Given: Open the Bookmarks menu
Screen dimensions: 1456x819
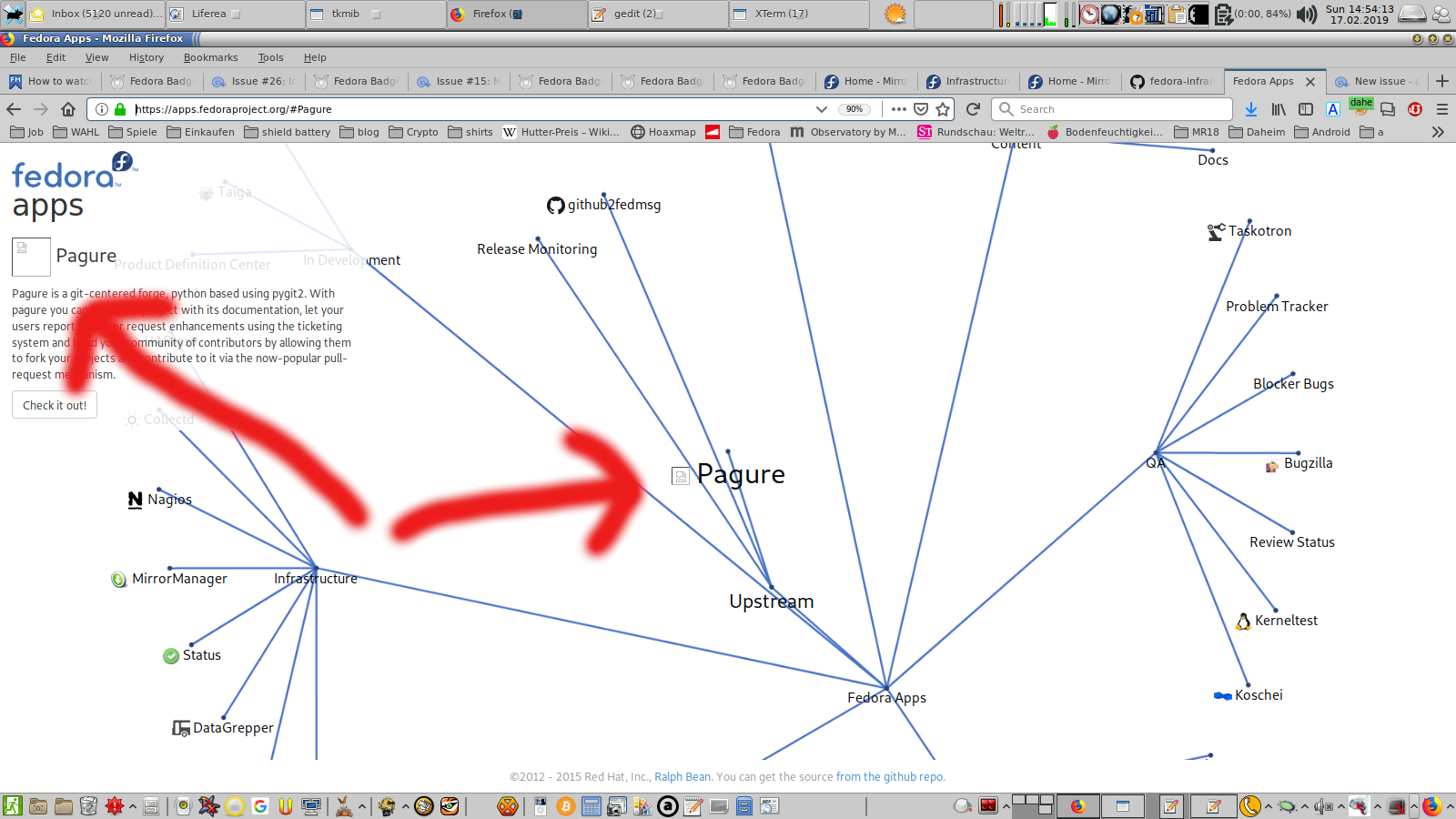Looking at the screenshot, I should (x=211, y=57).
